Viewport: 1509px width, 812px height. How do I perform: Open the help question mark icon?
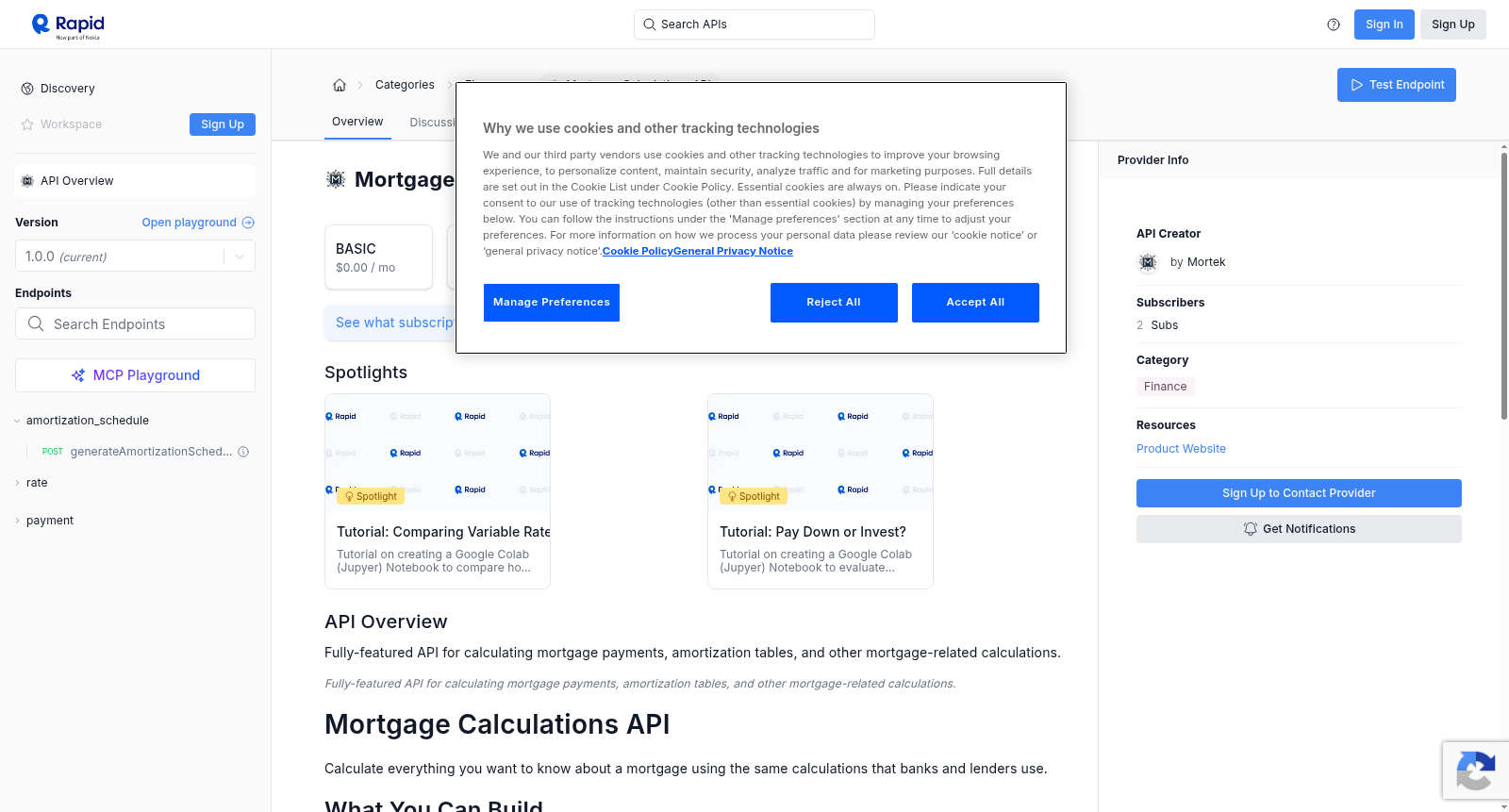coord(1334,25)
